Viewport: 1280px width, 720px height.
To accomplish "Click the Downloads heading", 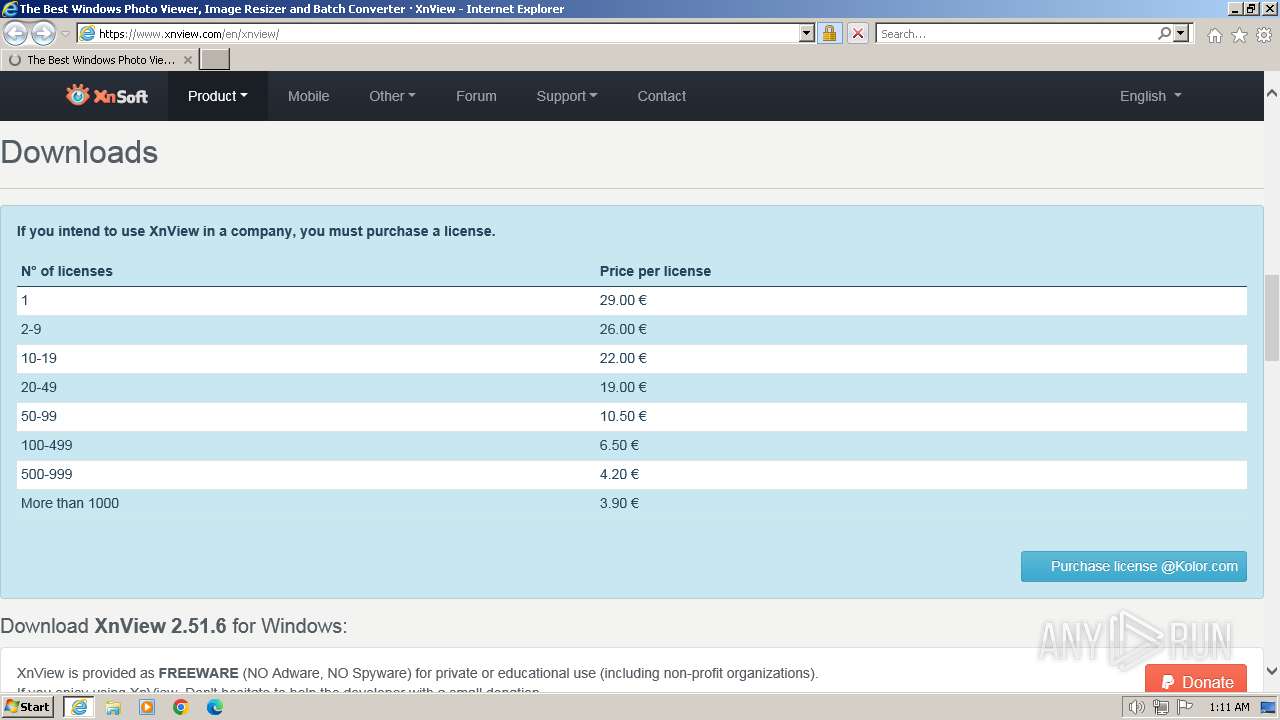I will coord(79,152).
